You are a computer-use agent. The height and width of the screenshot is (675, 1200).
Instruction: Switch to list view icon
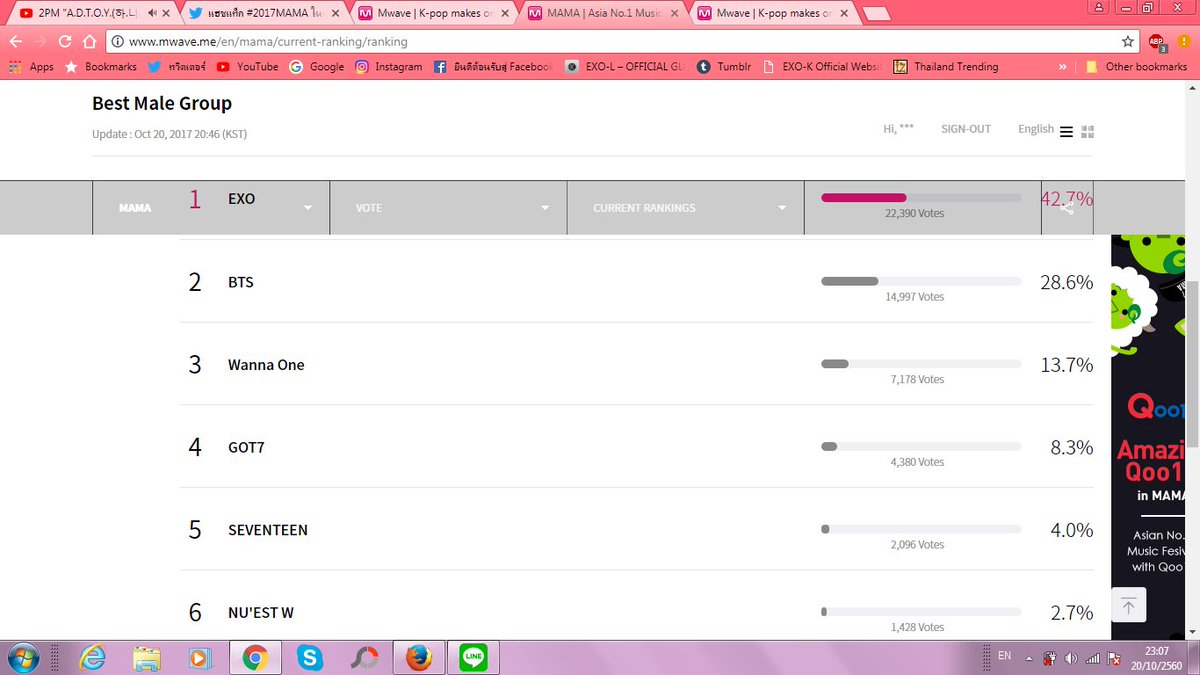coord(1066,131)
